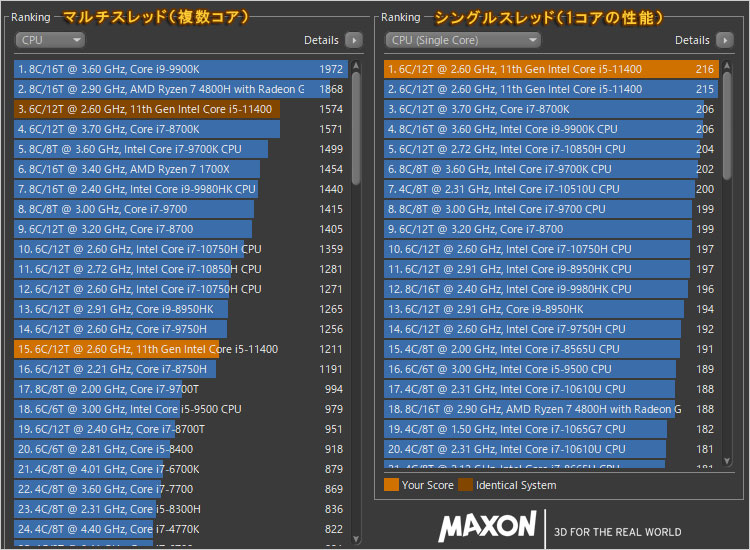
Task: Select the Core i7-7700 row
Action: (x=181, y=489)
